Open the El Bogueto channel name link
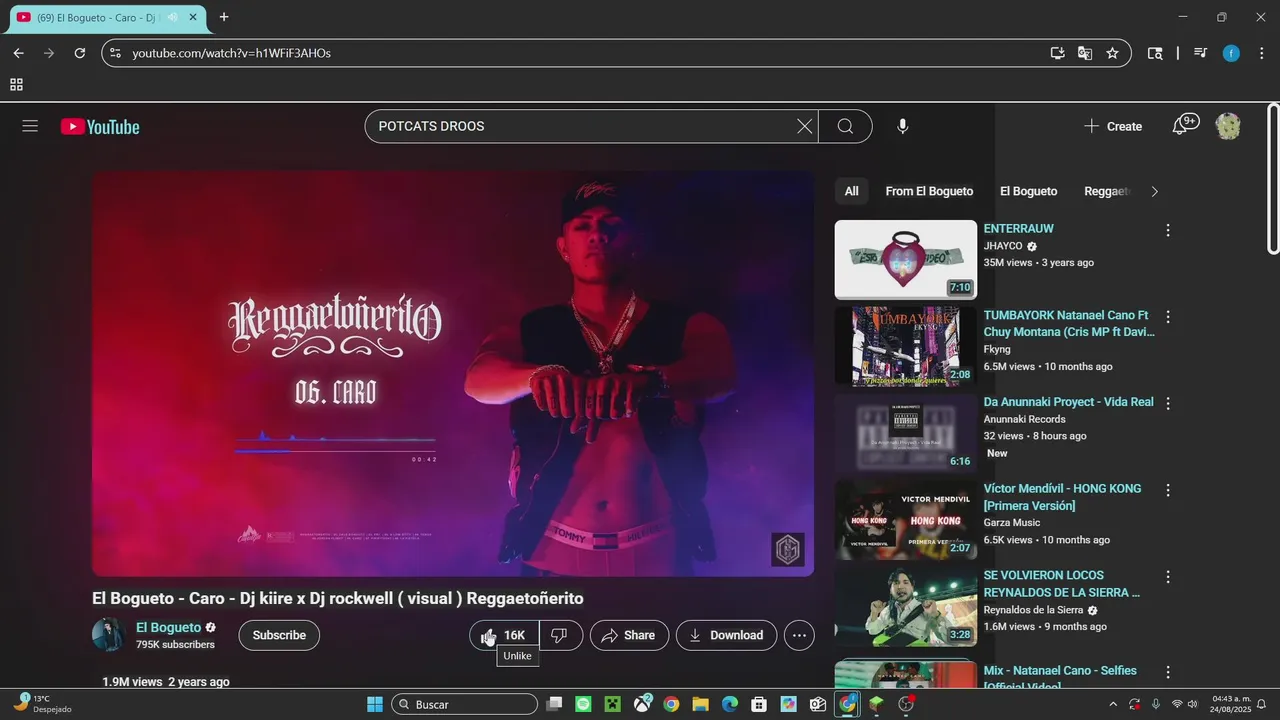 (x=169, y=627)
